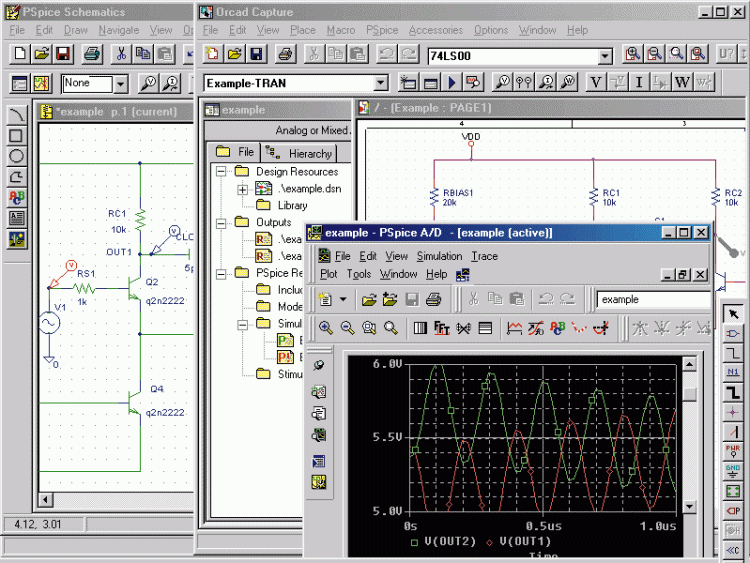This screenshot has height=563, width=750.
Task: Click the Log X Axis icon in PSpice A/D
Action: pos(420,328)
